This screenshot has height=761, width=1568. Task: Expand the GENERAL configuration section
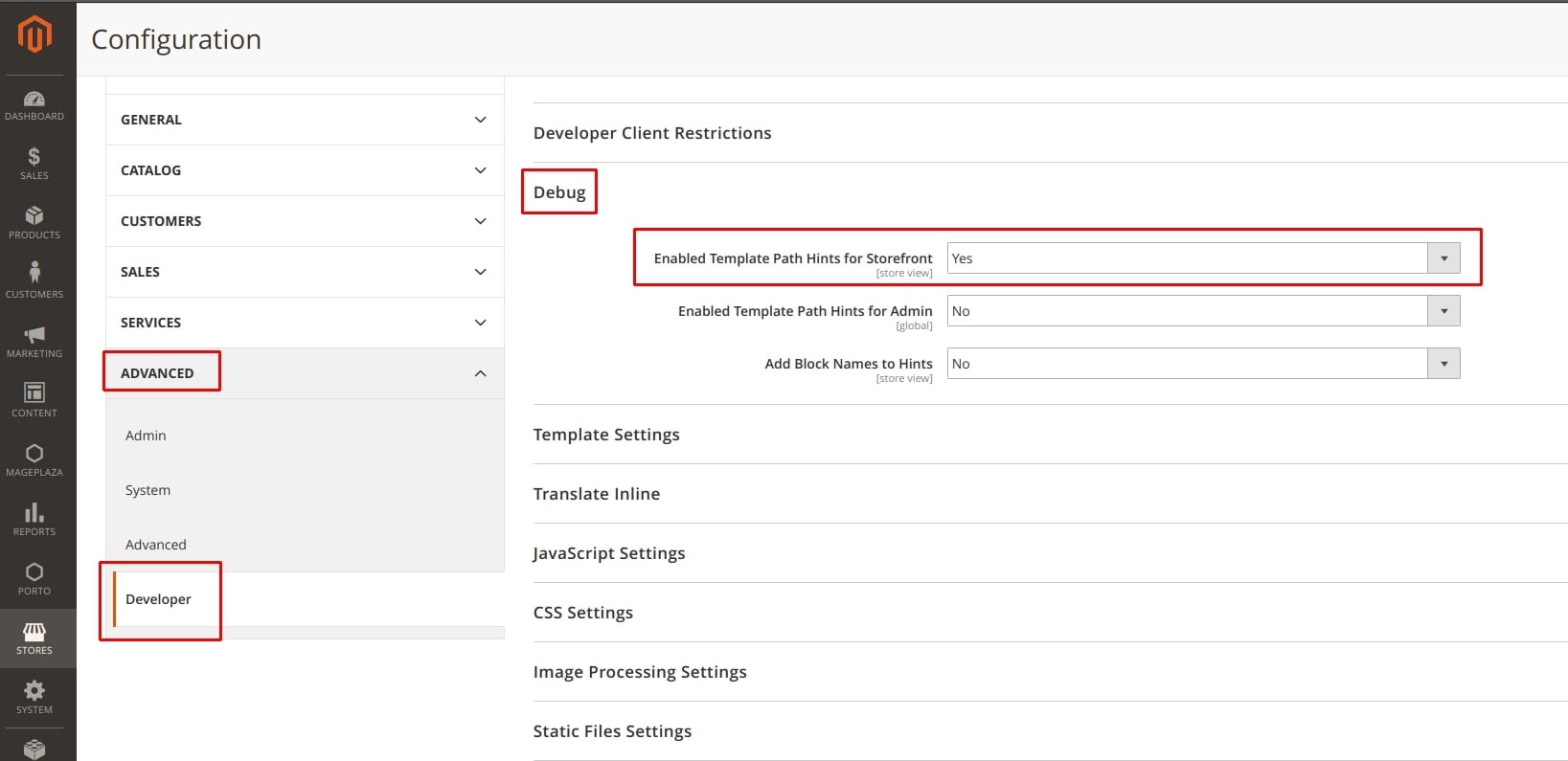[305, 120]
